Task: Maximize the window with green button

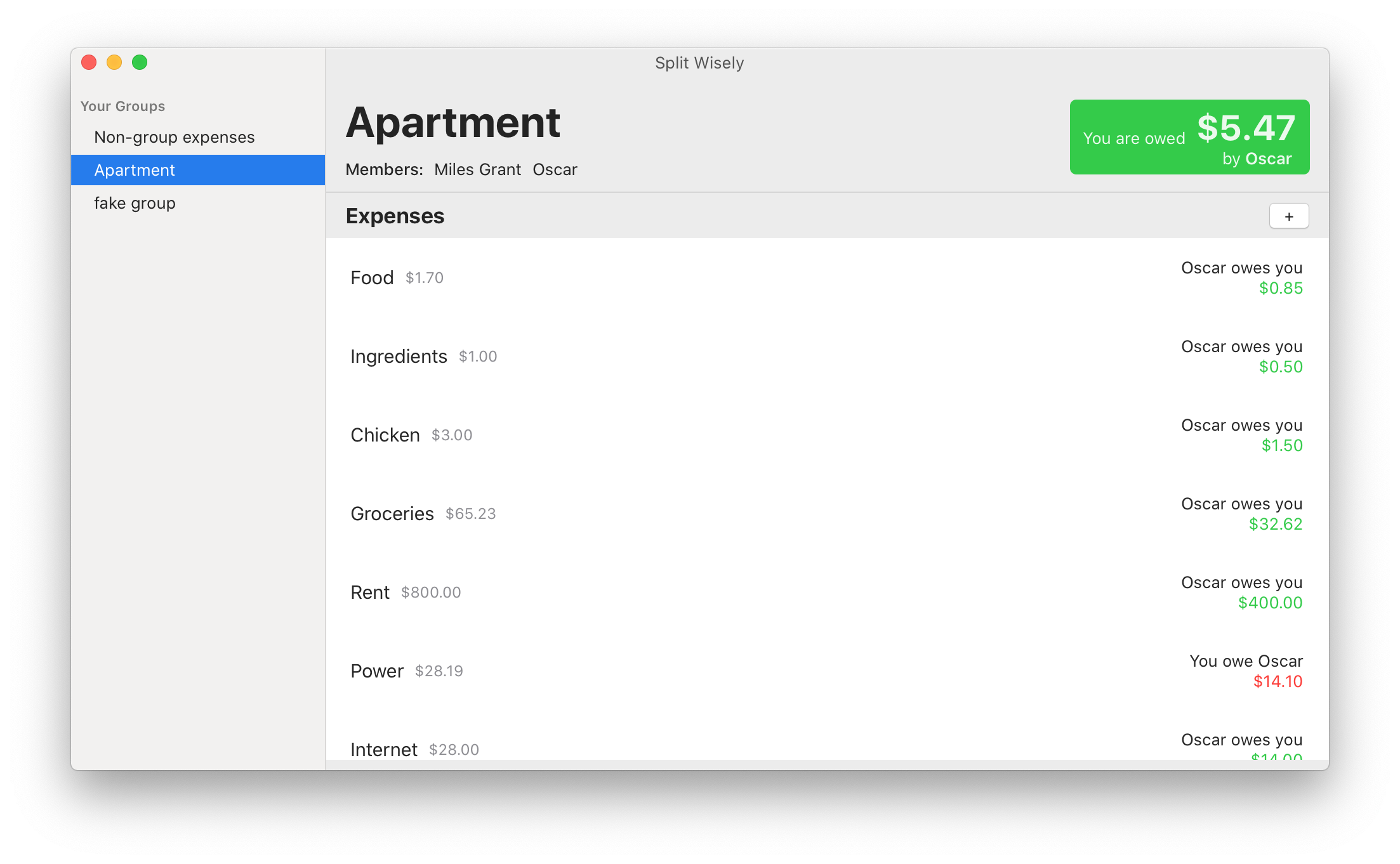Action: point(140,62)
